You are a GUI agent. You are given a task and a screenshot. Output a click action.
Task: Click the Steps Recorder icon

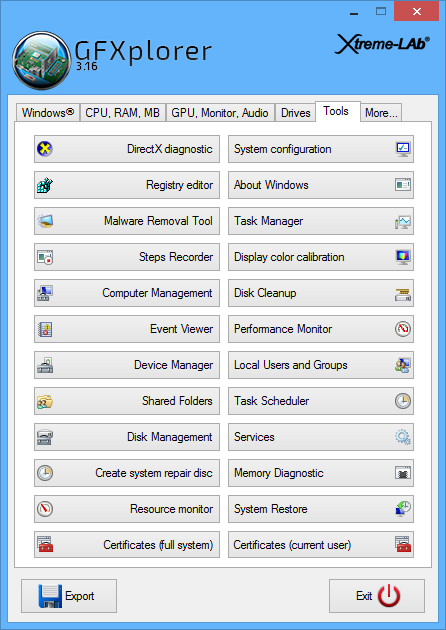point(45,257)
